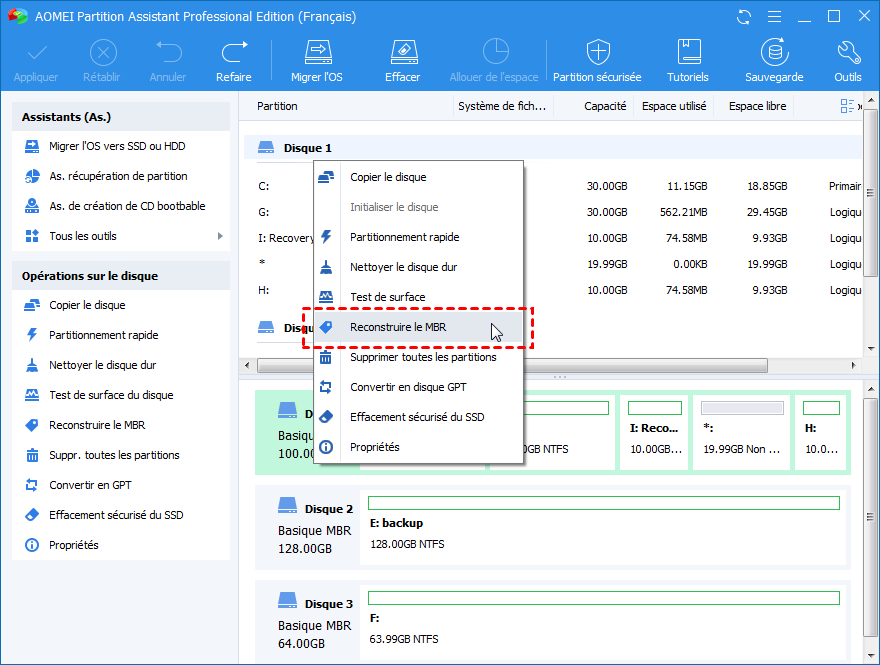
Task: Expand the Tous les outils submenu arrow
Action: pyautogui.click(x=220, y=236)
